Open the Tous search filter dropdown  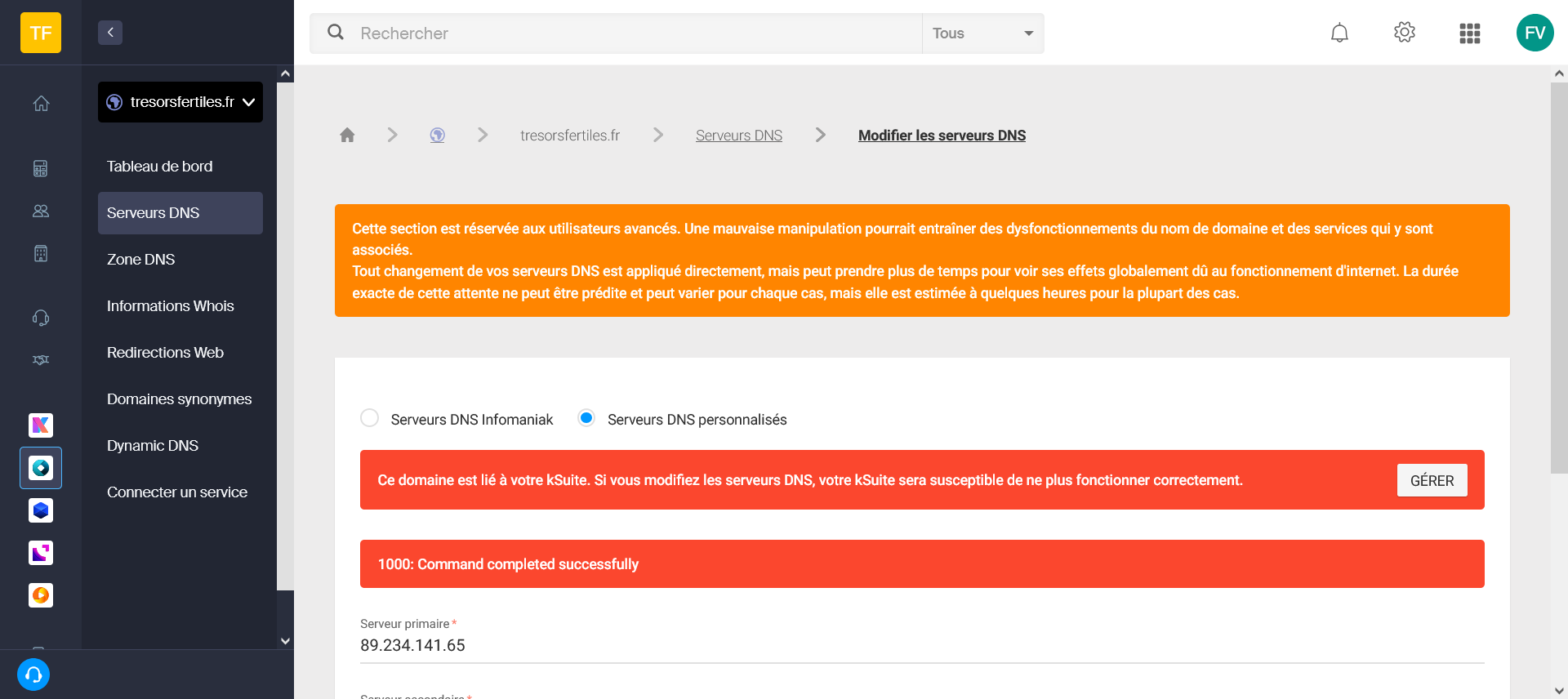pos(983,33)
